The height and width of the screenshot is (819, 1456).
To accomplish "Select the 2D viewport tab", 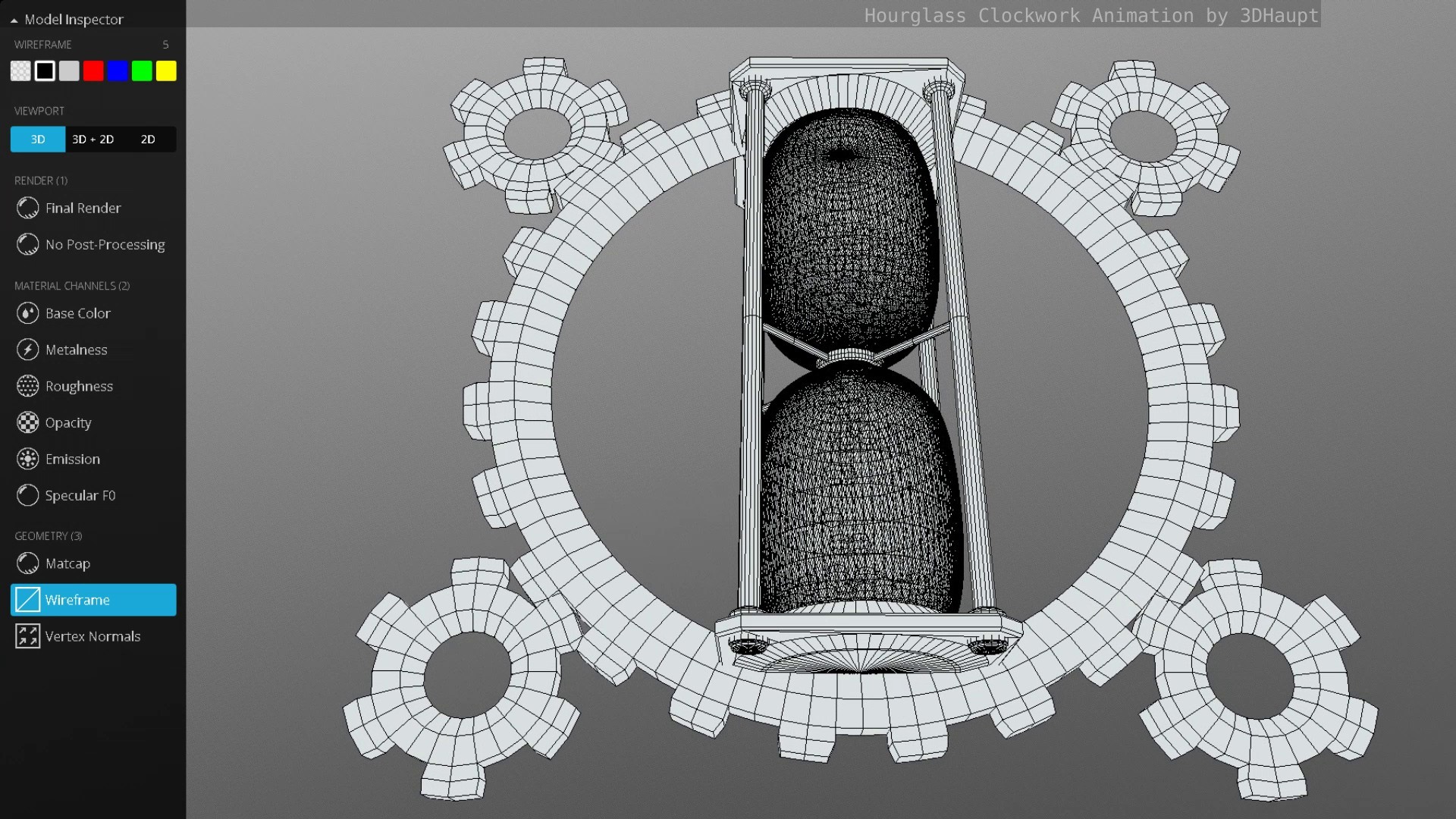I will click(148, 140).
